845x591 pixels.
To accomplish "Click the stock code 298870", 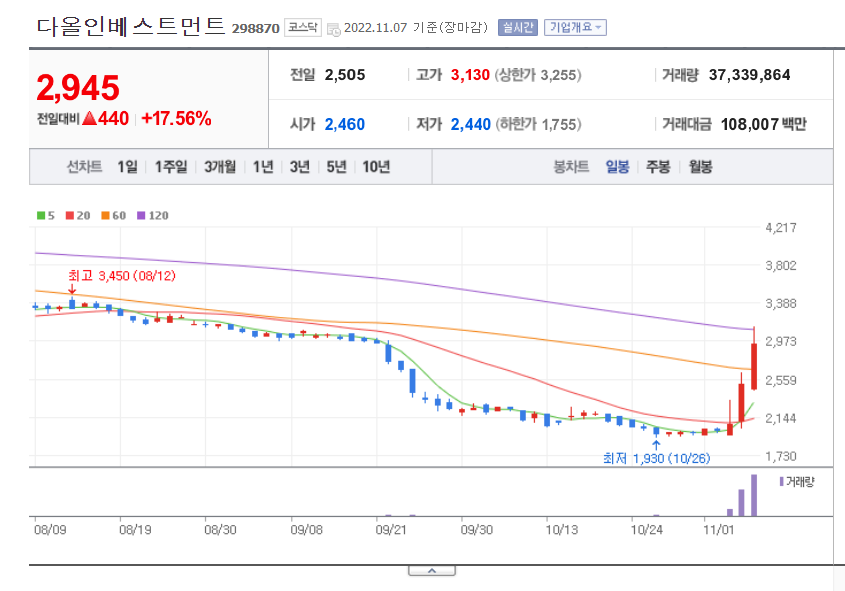I will (255, 29).
